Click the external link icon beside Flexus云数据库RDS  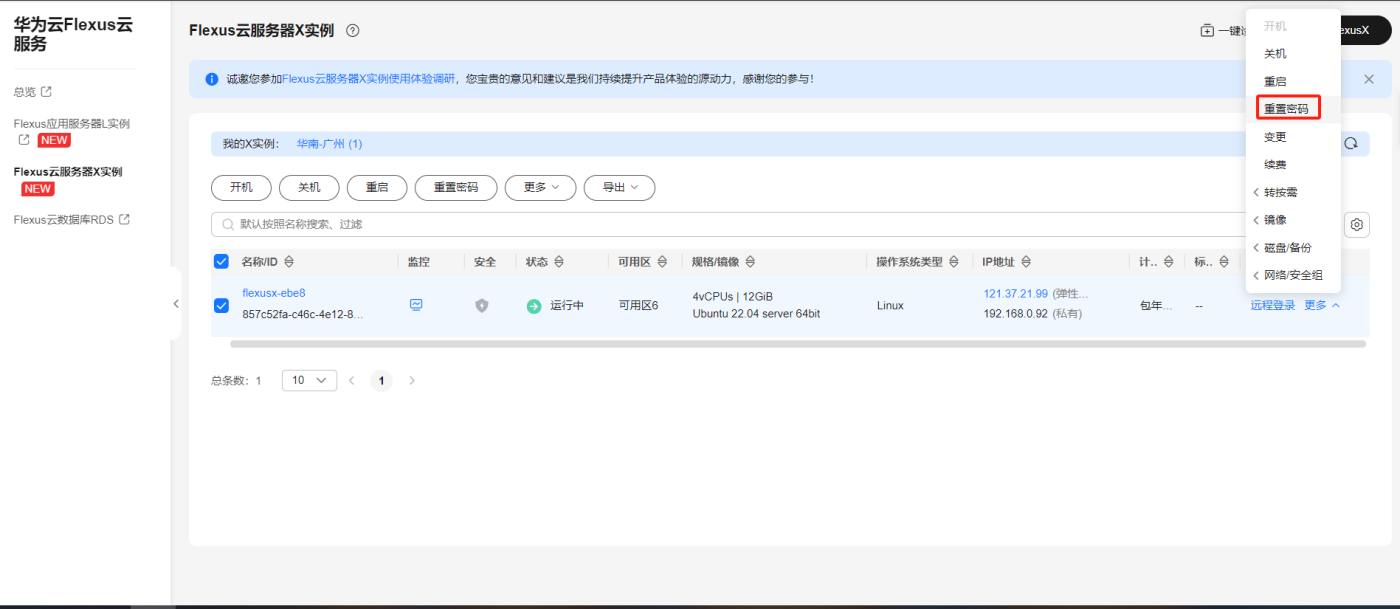click(x=125, y=219)
